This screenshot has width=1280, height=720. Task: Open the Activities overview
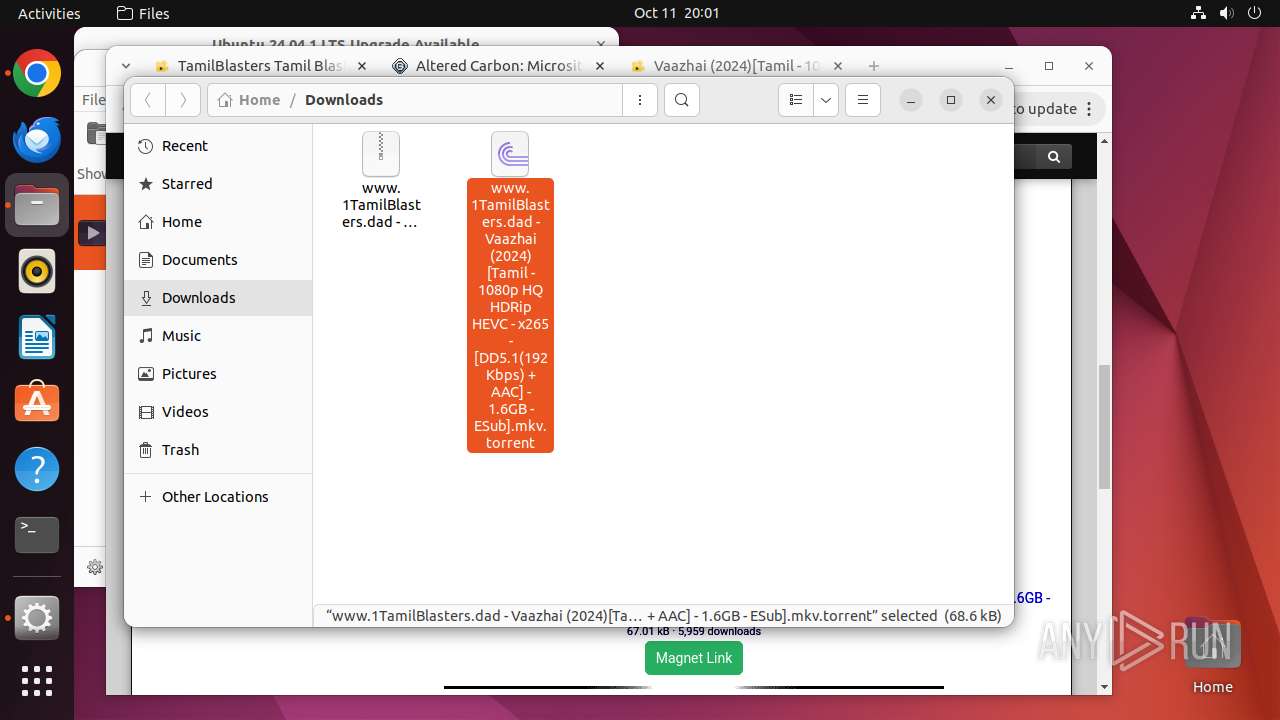pyautogui.click(x=49, y=13)
